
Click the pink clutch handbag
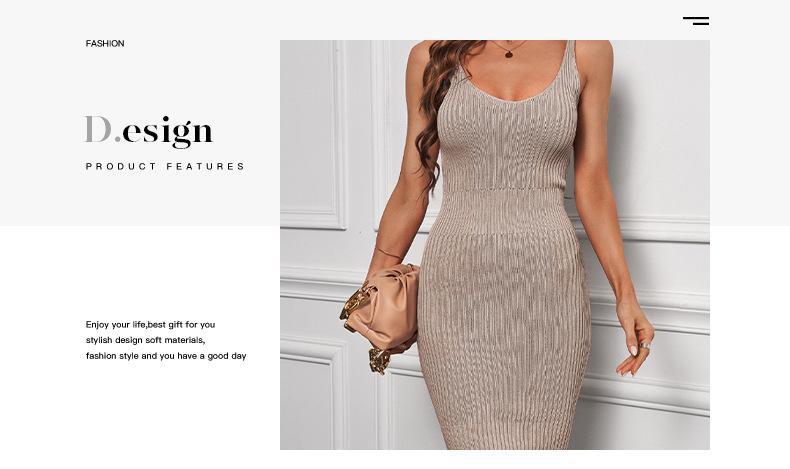click(384, 307)
